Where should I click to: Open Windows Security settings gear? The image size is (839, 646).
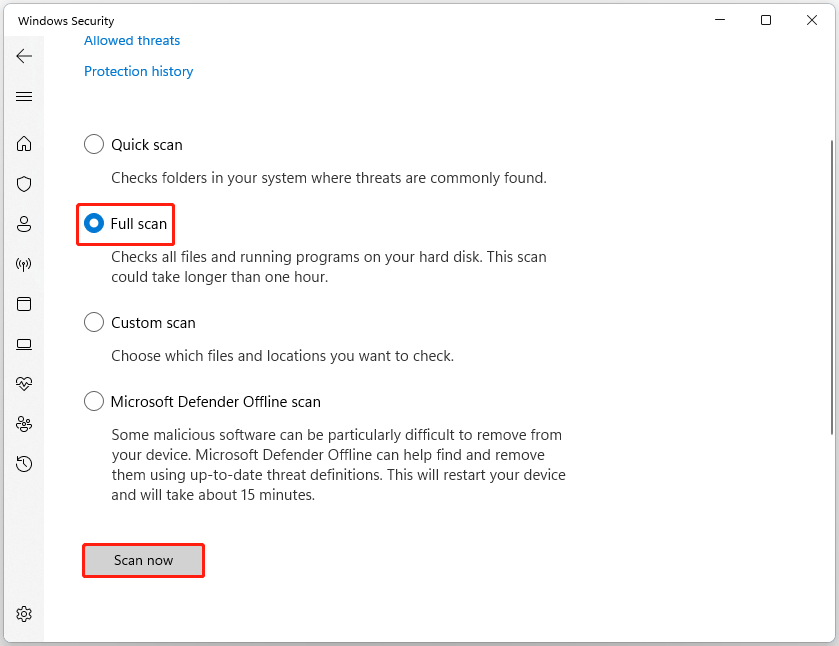coord(24,613)
